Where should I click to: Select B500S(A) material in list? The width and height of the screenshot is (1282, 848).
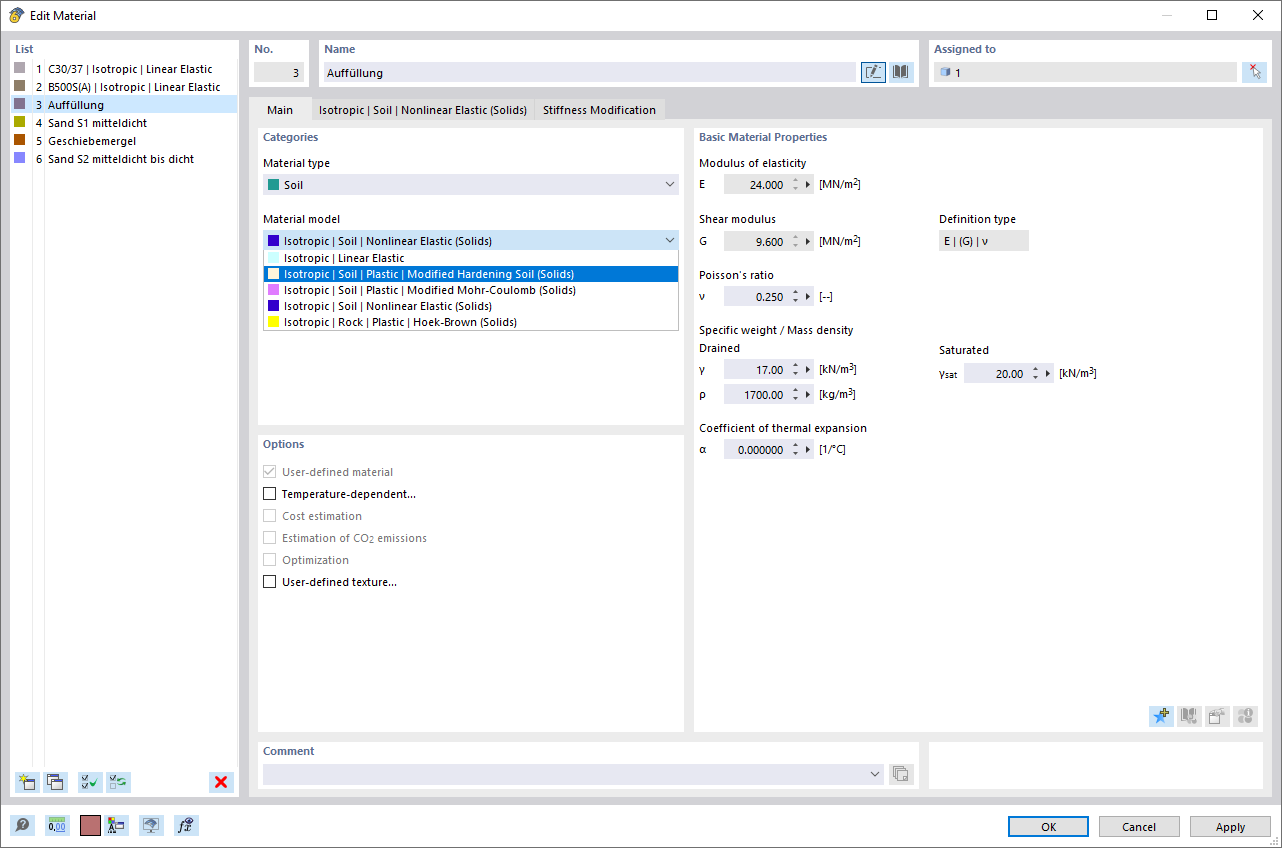[x=124, y=87]
